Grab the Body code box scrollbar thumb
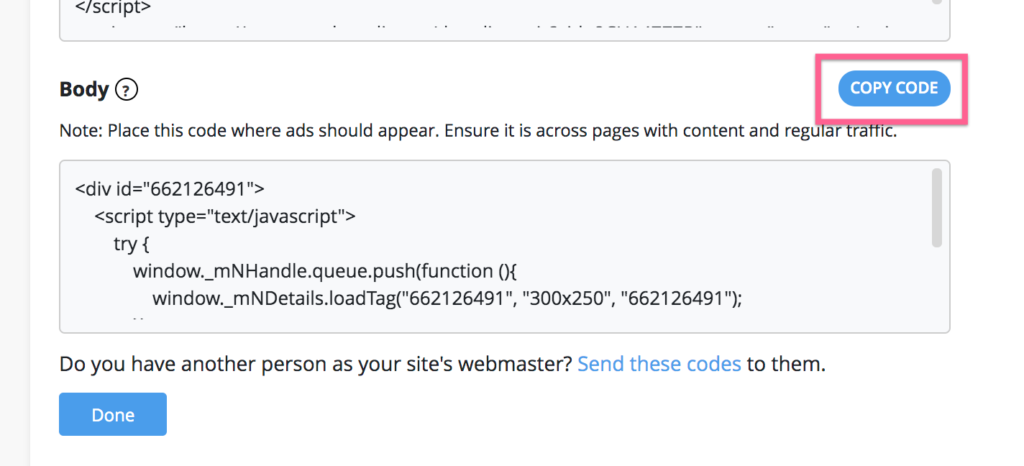Image resolution: width=1024 pixels, height=466 pixels. tap(936, 208)
